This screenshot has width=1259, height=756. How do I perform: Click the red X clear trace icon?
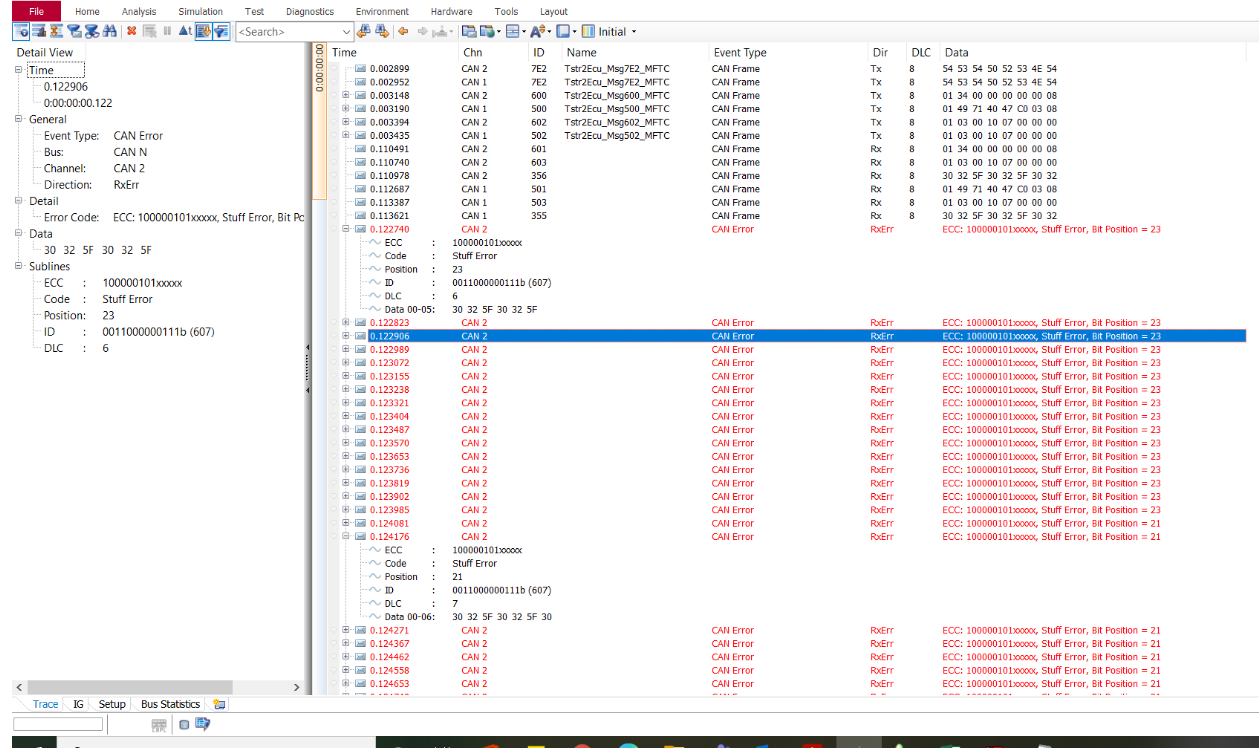click(131, 31)
